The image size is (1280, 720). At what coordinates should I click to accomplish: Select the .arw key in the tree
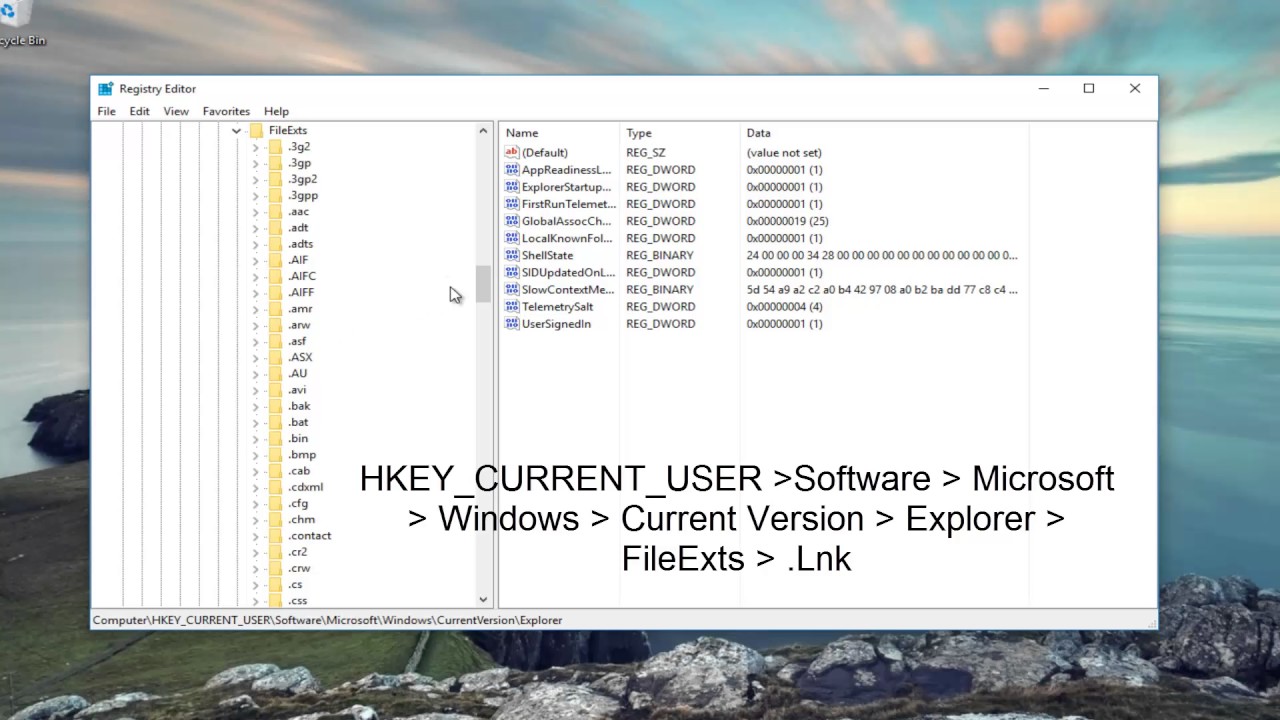tap(299, 325)
